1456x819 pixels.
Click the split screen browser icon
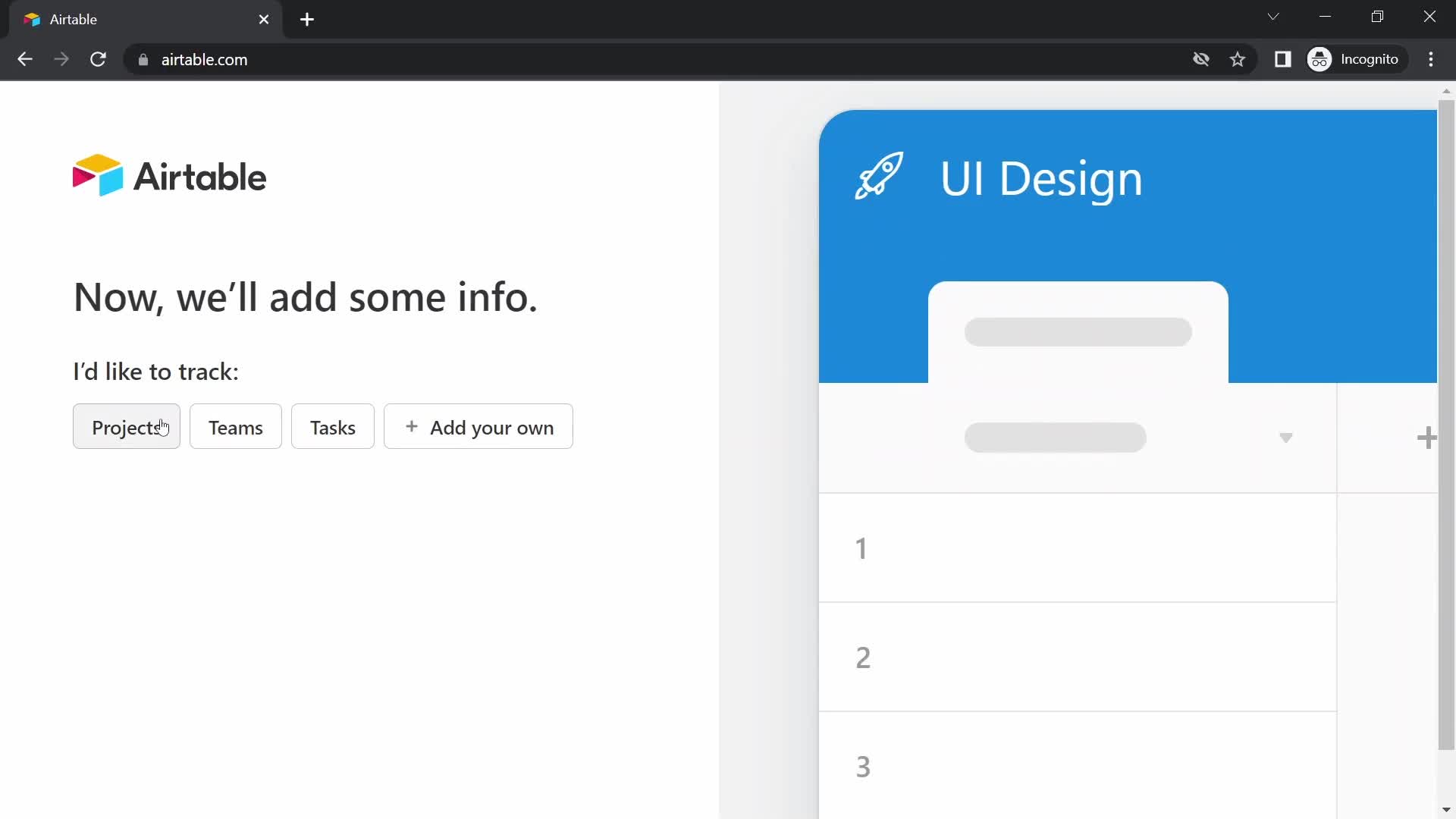[1284, 59]
